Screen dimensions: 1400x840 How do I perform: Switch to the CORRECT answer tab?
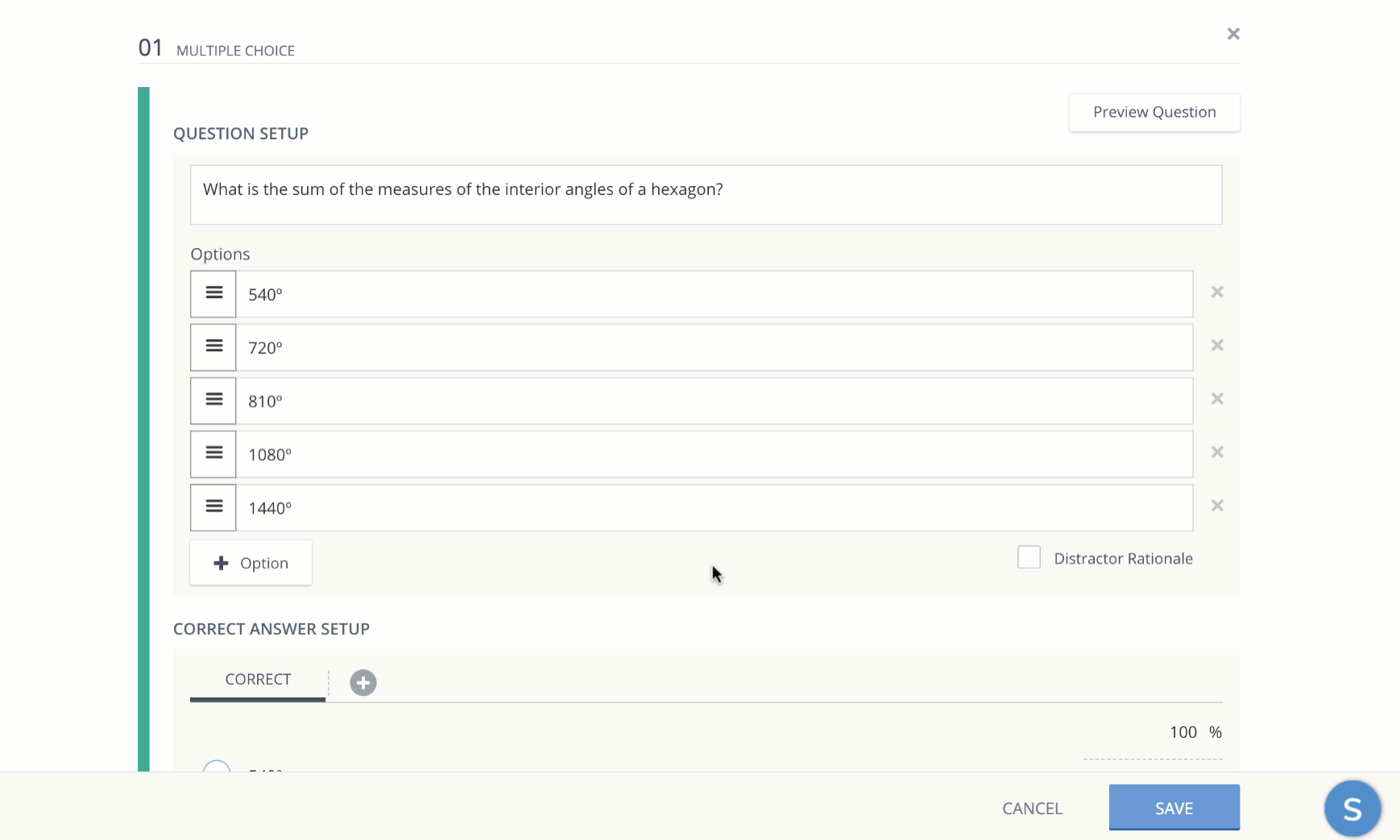pos(257,679)
